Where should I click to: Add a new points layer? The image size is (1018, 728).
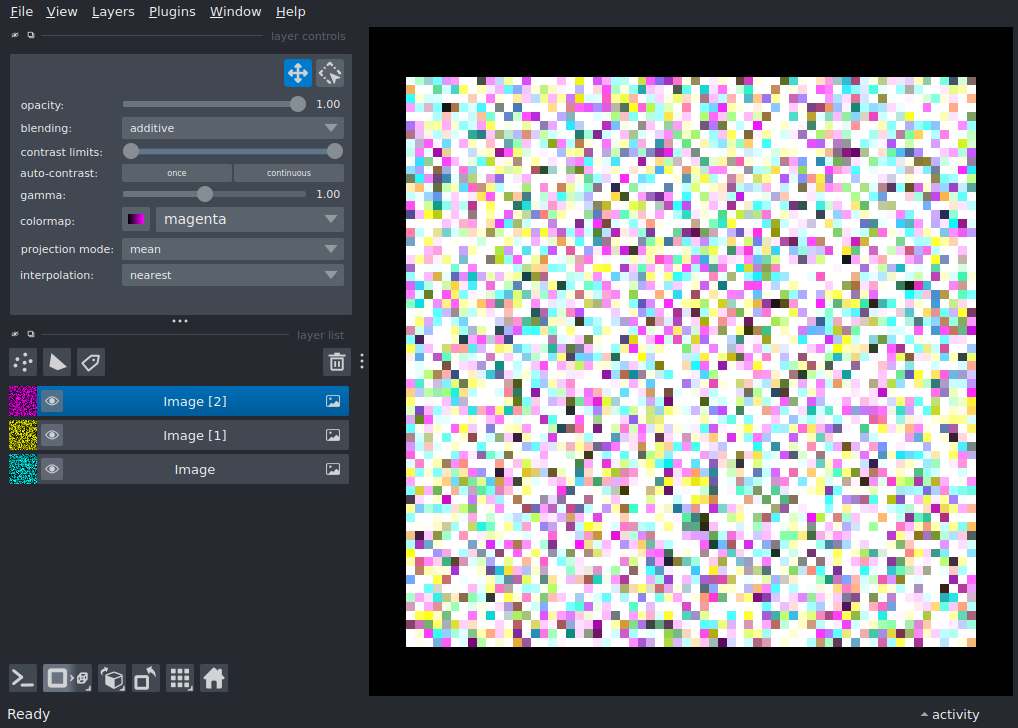click(x=22, y=362)
